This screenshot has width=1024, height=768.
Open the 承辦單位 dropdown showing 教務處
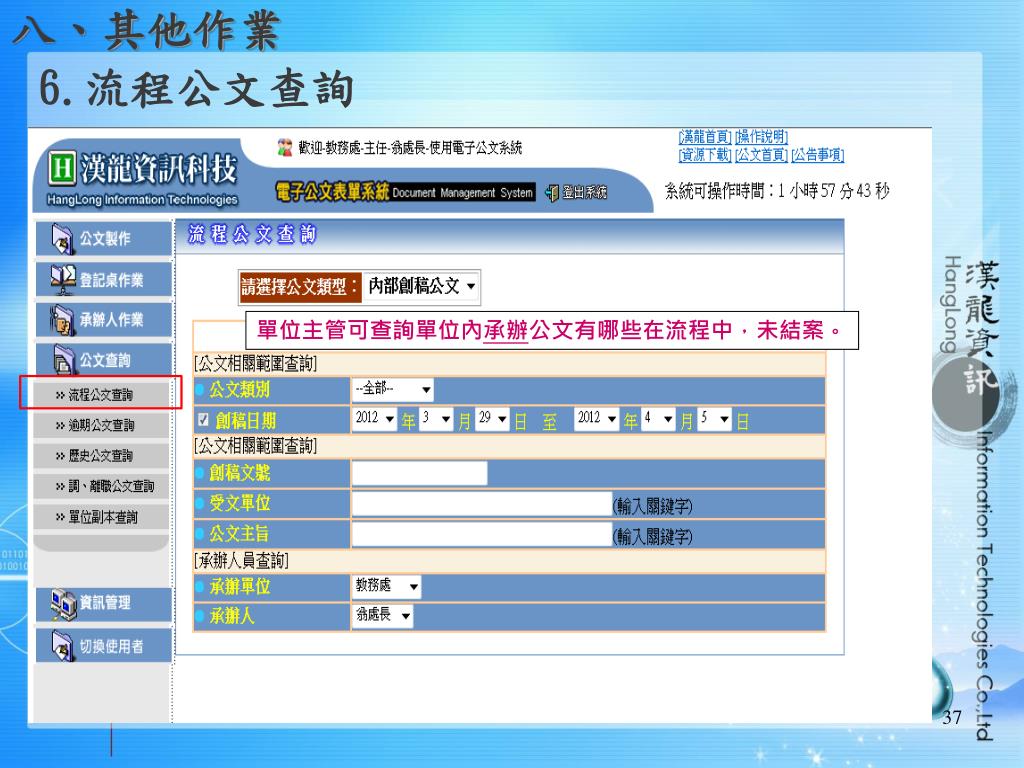(x=387, y=586)
